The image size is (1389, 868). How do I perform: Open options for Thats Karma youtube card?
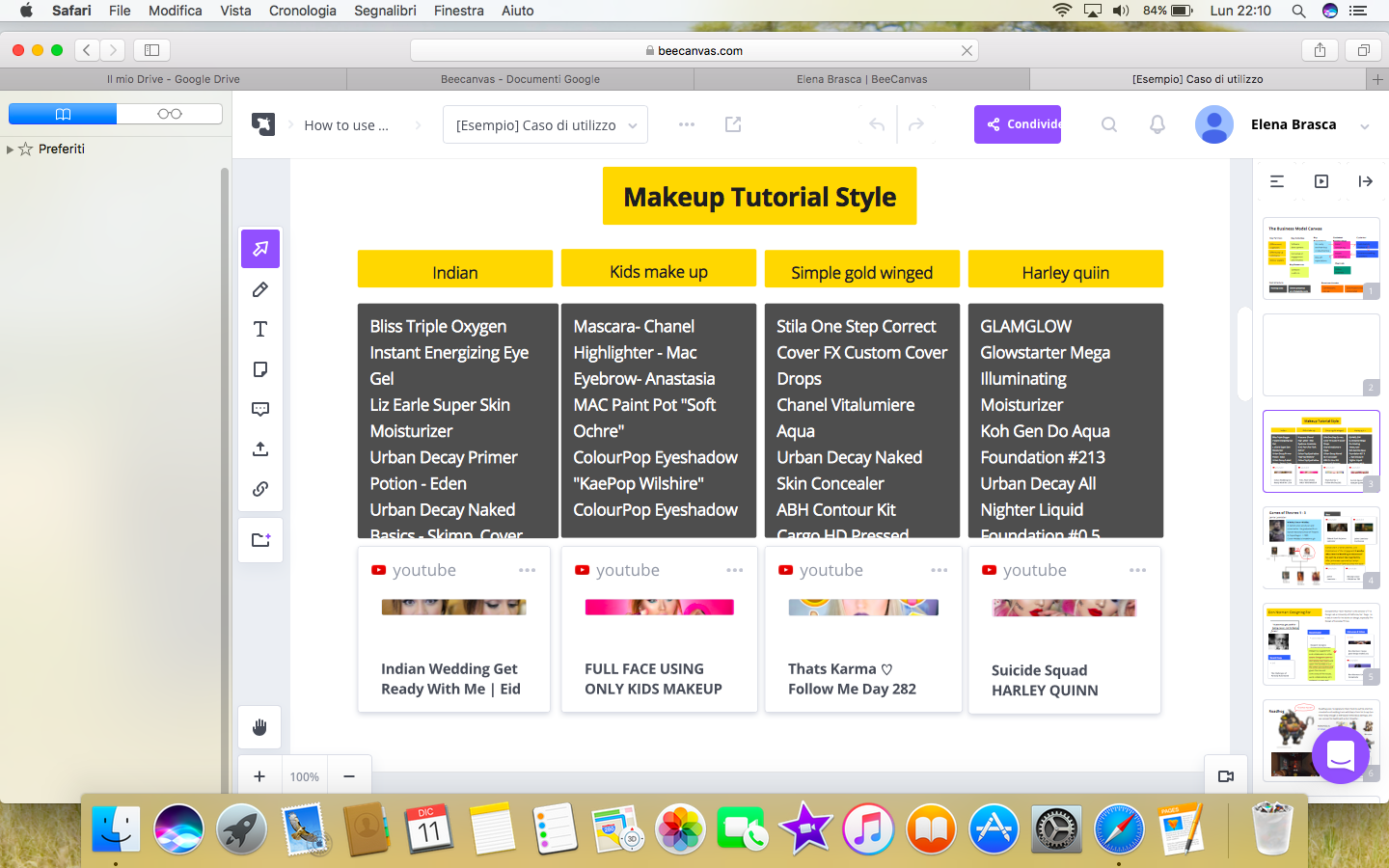(x=939, y=570)
